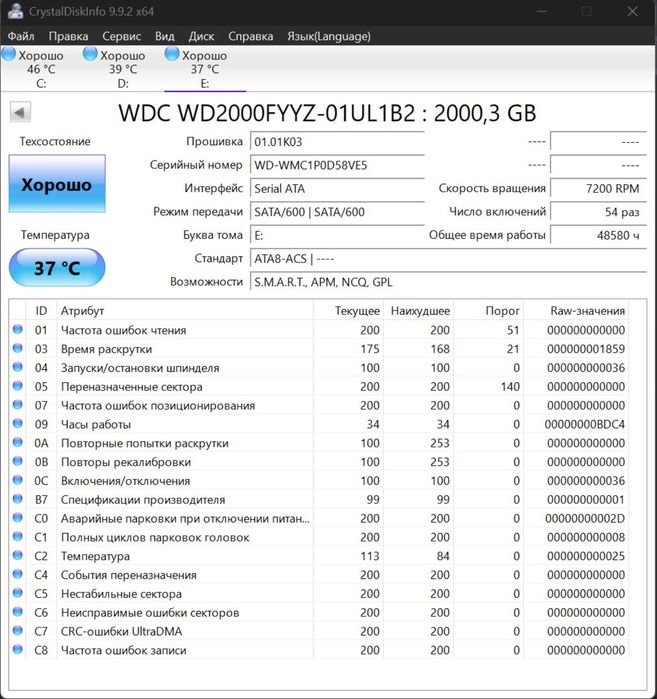Click status dot of row 05 Переназначенные сектора
657x699 pixels.
[17, 386]
